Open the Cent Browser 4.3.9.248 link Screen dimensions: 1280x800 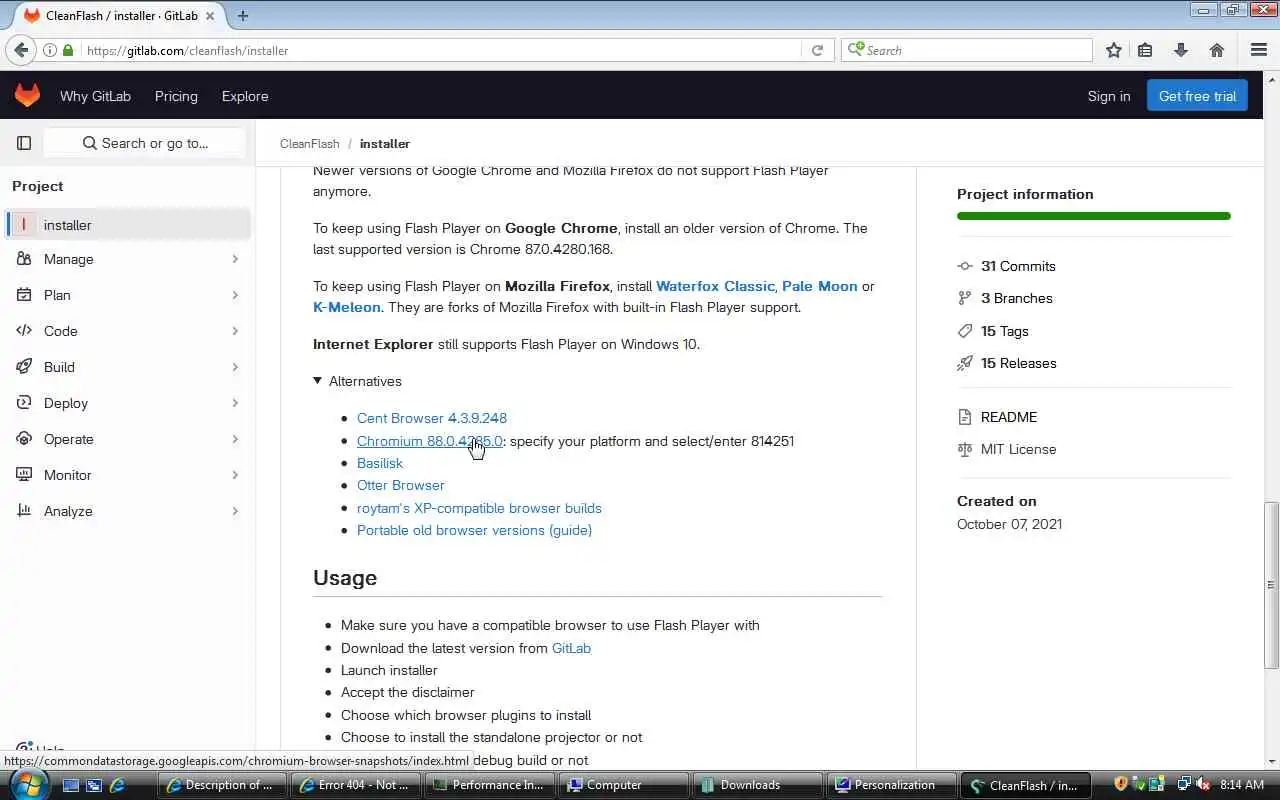click(432, 418)
